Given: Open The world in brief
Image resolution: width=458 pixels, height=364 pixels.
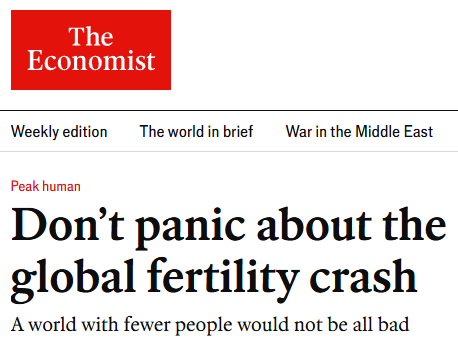Looking at the screenshot, I should [196, 131].
